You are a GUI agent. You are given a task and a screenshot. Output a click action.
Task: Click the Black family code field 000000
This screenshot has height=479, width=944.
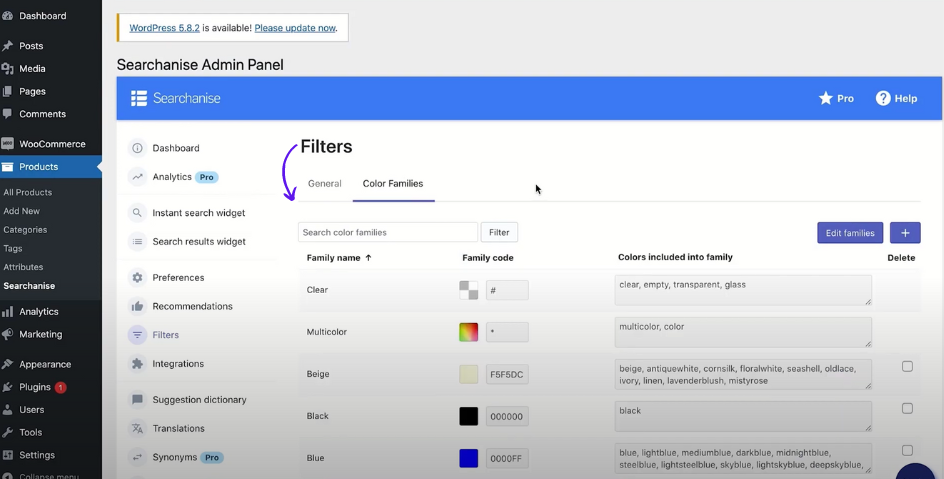pyautogui.click(x=508, y=416)
